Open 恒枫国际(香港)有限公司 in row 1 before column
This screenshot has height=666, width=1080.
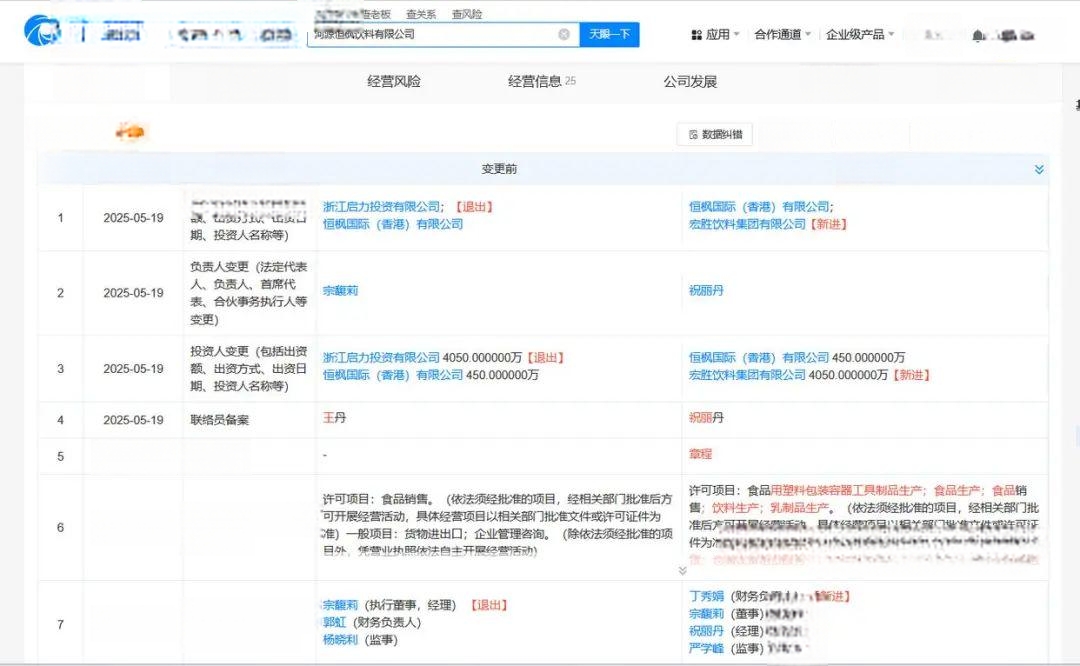[393, 224]
